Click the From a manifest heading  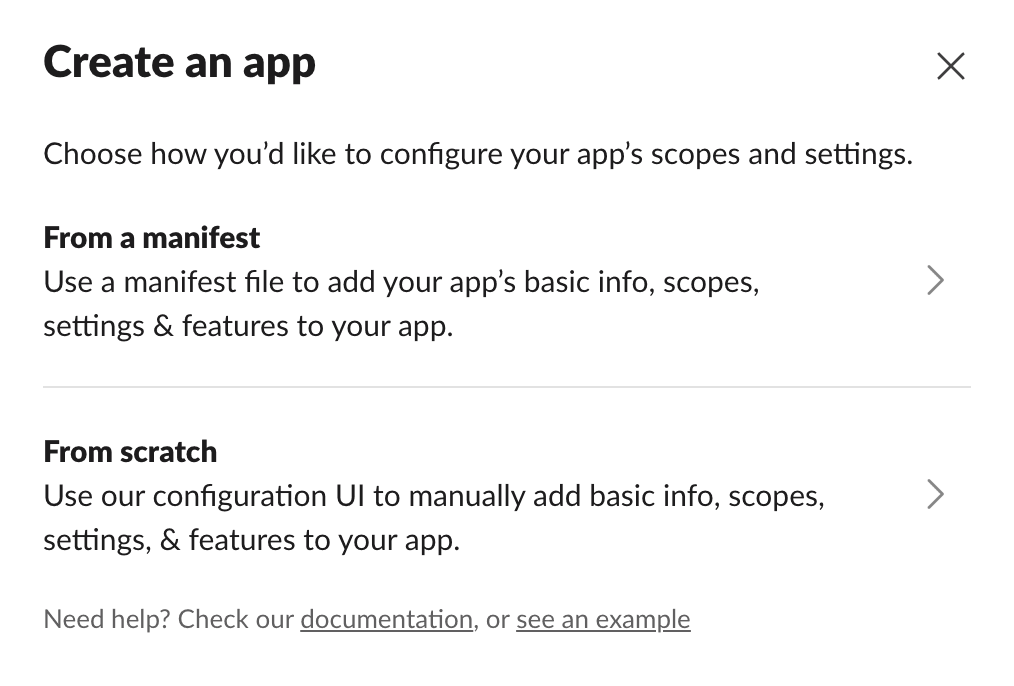coord(151,237)
